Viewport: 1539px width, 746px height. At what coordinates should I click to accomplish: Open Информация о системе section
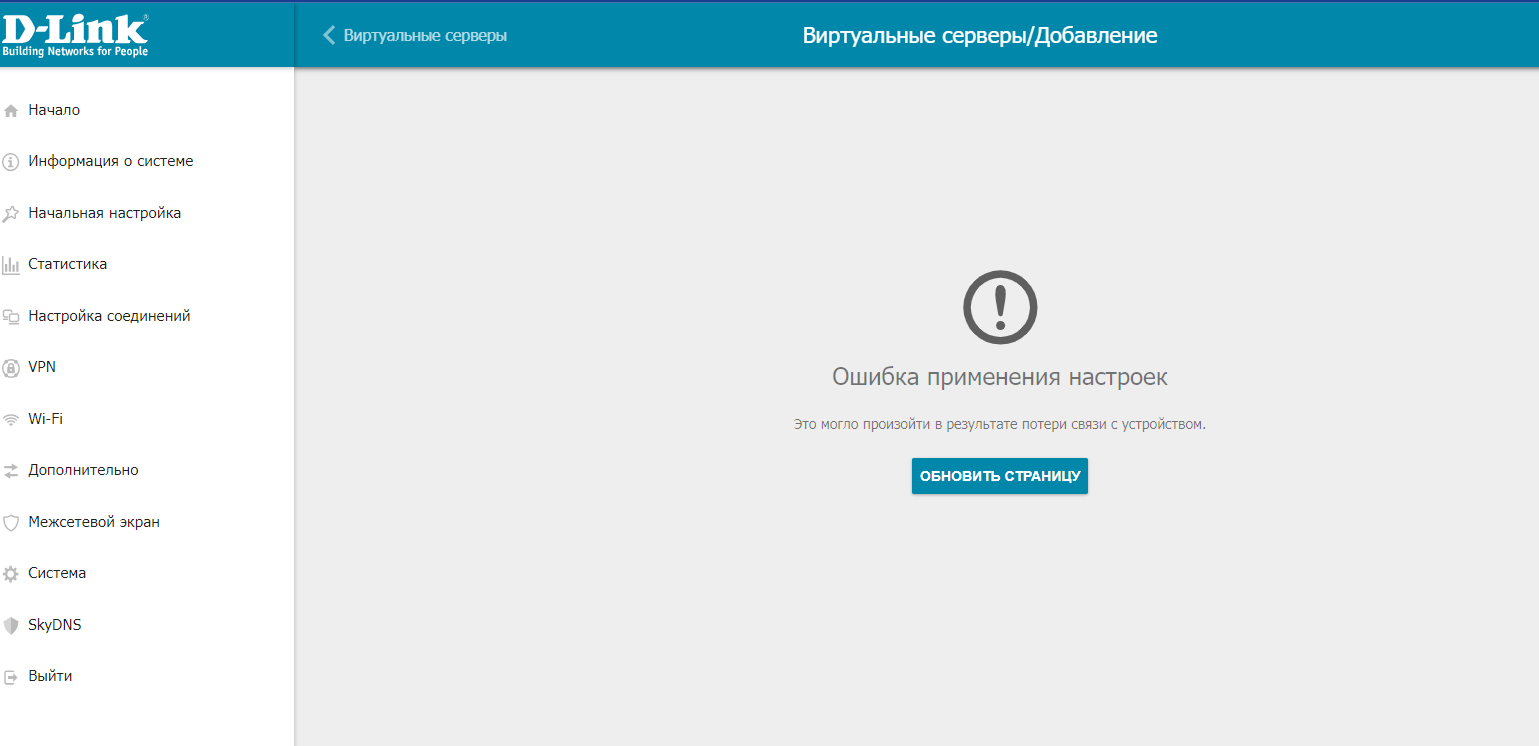tap(111, 161)
